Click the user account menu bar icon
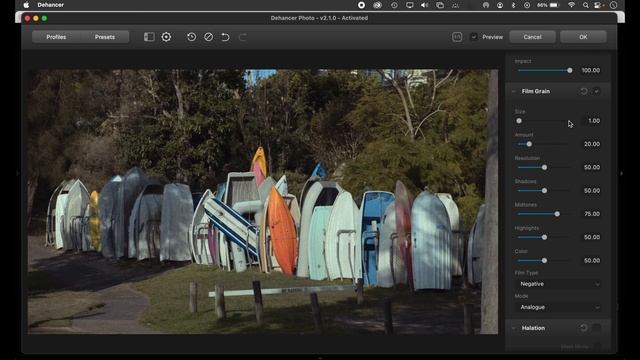Image resolution: width=640 pixels, height=360 pixels. click(x=500, y=5)
